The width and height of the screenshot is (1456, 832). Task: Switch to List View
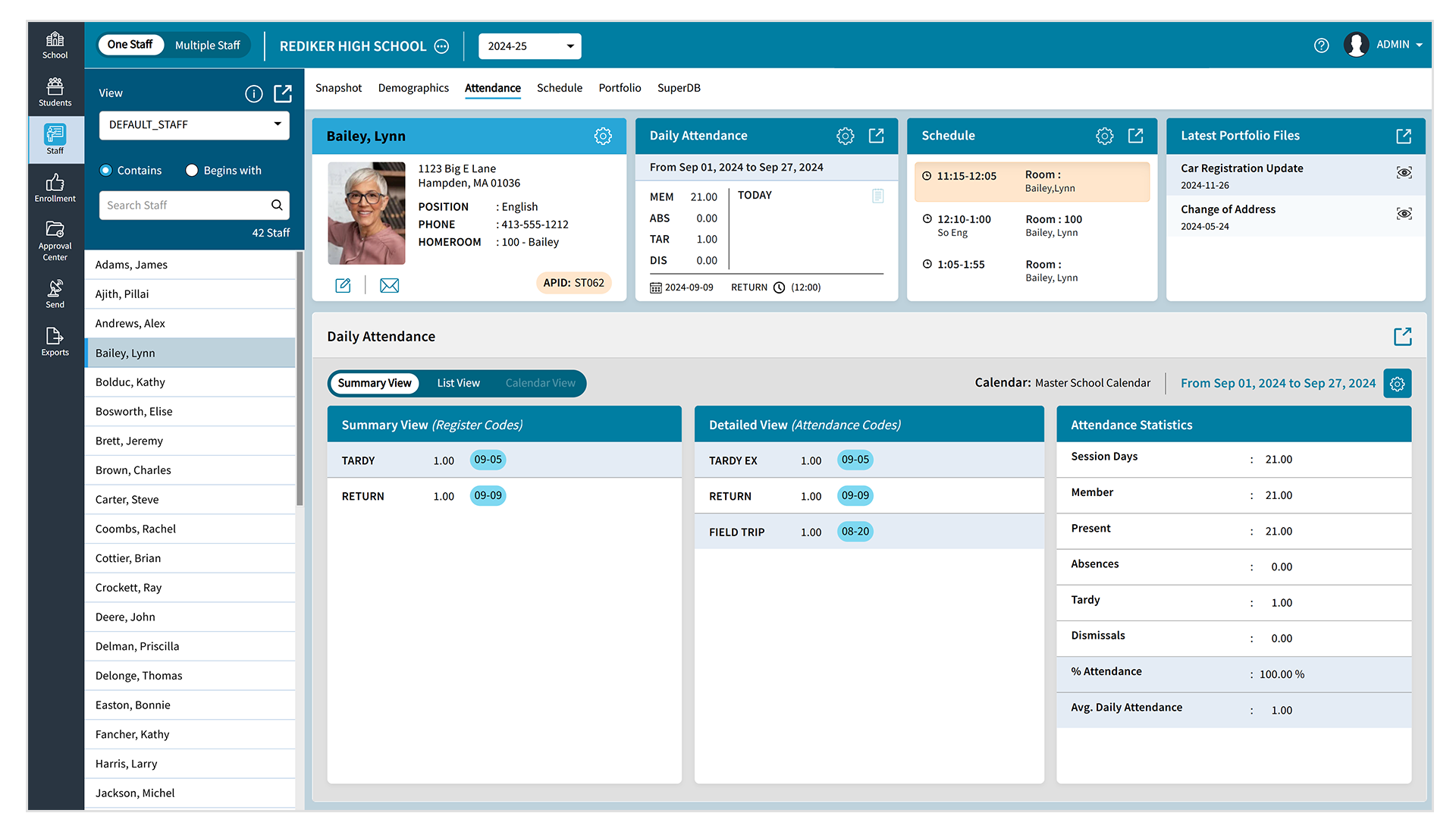tap(458, 383)
